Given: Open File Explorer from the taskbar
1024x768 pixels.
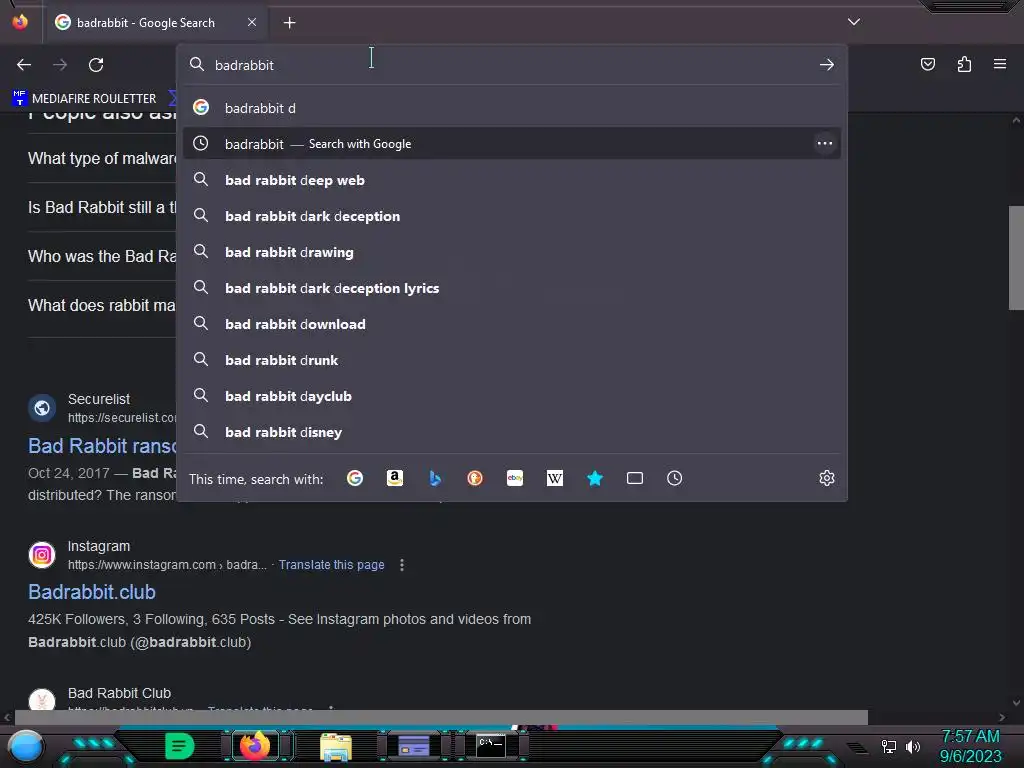Looking at the screenshot, I should 336,747.
